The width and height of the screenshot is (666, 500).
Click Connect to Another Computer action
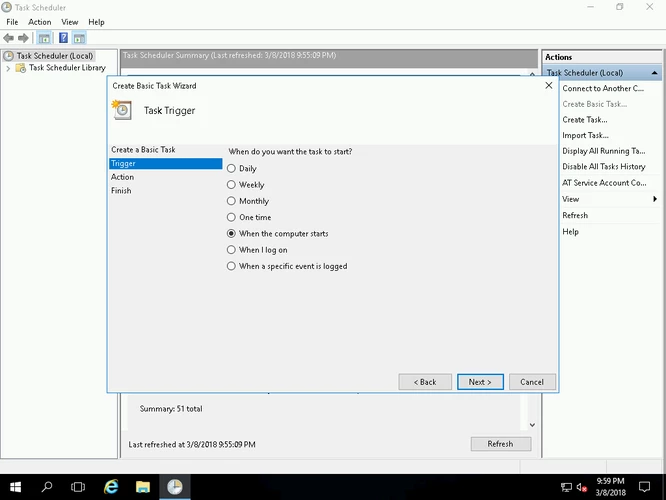(603, 88)
